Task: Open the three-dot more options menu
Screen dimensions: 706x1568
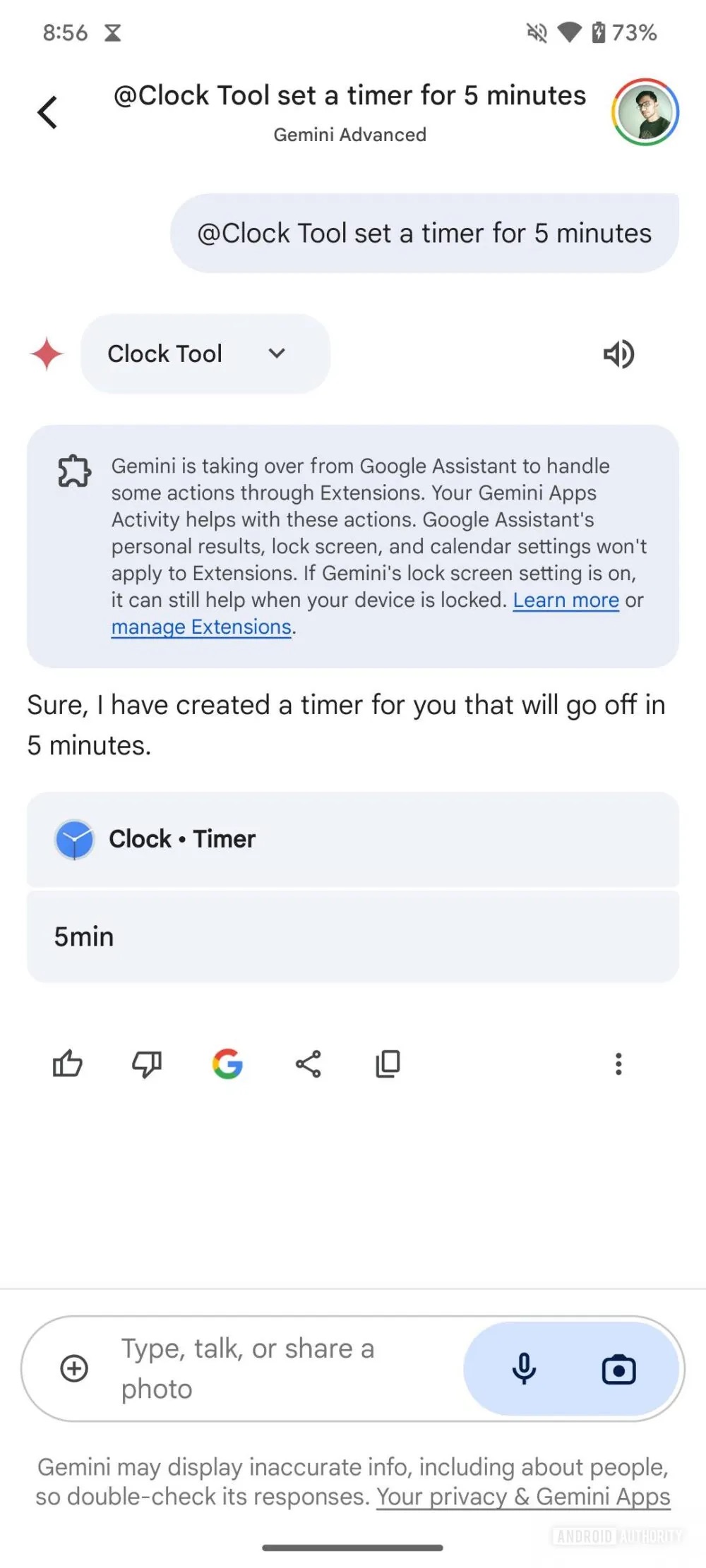Action: [x=618, y=1063]
